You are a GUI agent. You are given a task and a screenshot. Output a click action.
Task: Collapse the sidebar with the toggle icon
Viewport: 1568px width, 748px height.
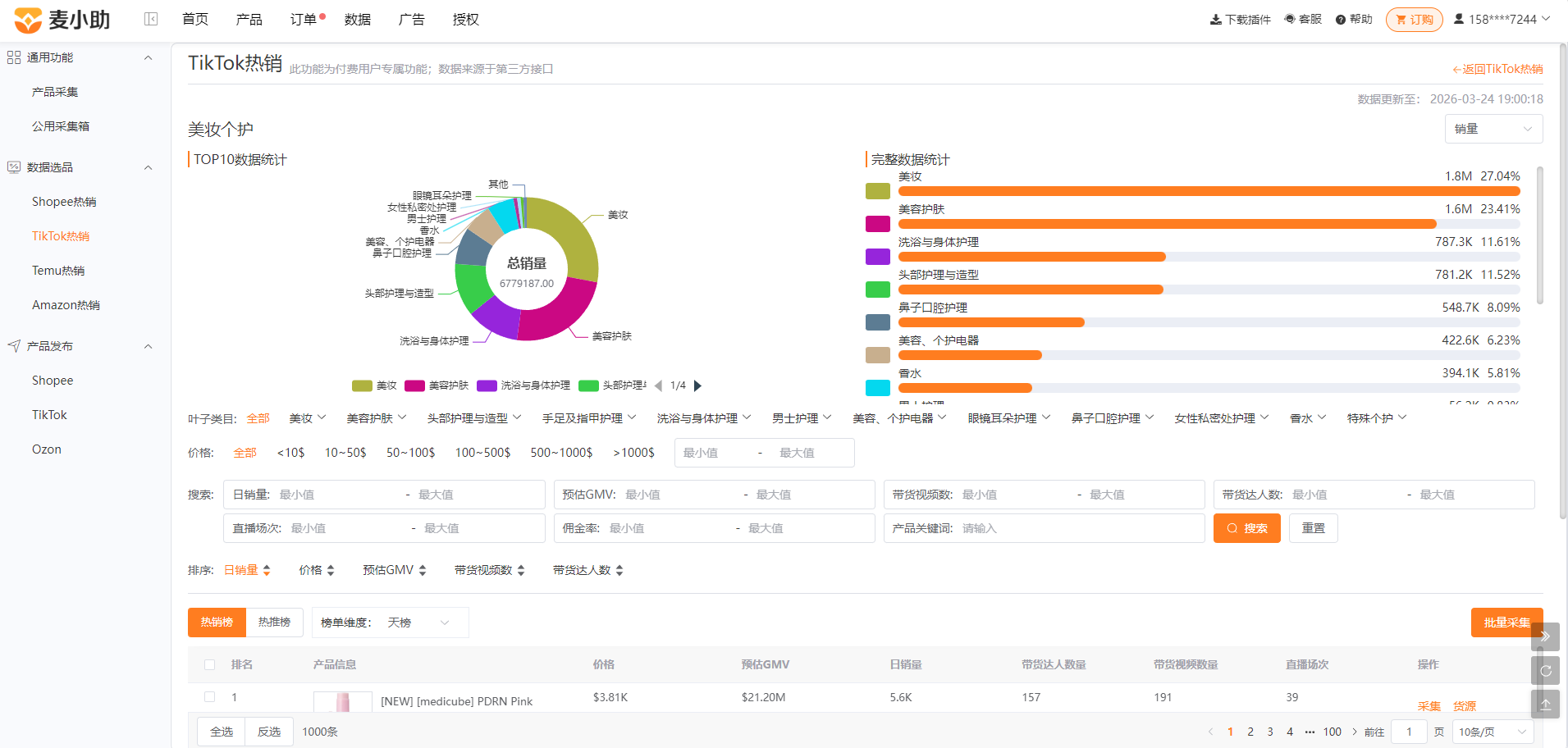[x=151, y=19]
